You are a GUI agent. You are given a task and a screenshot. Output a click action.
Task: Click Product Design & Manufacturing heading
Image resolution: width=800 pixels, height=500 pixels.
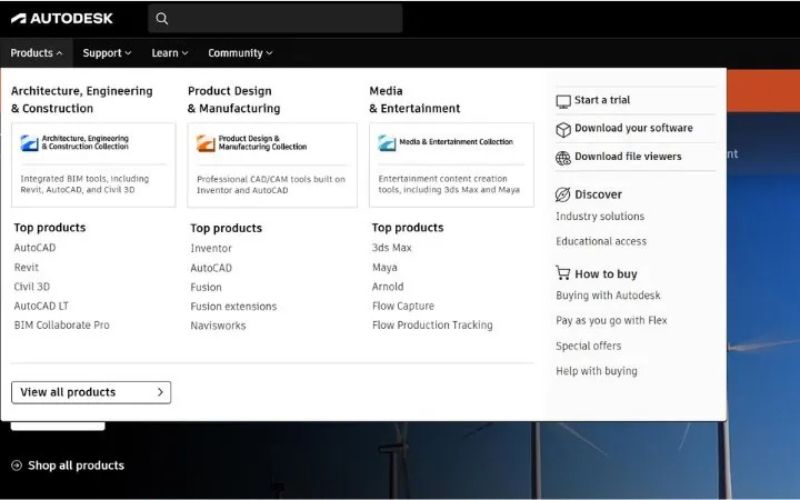click(x=234, y=99)
